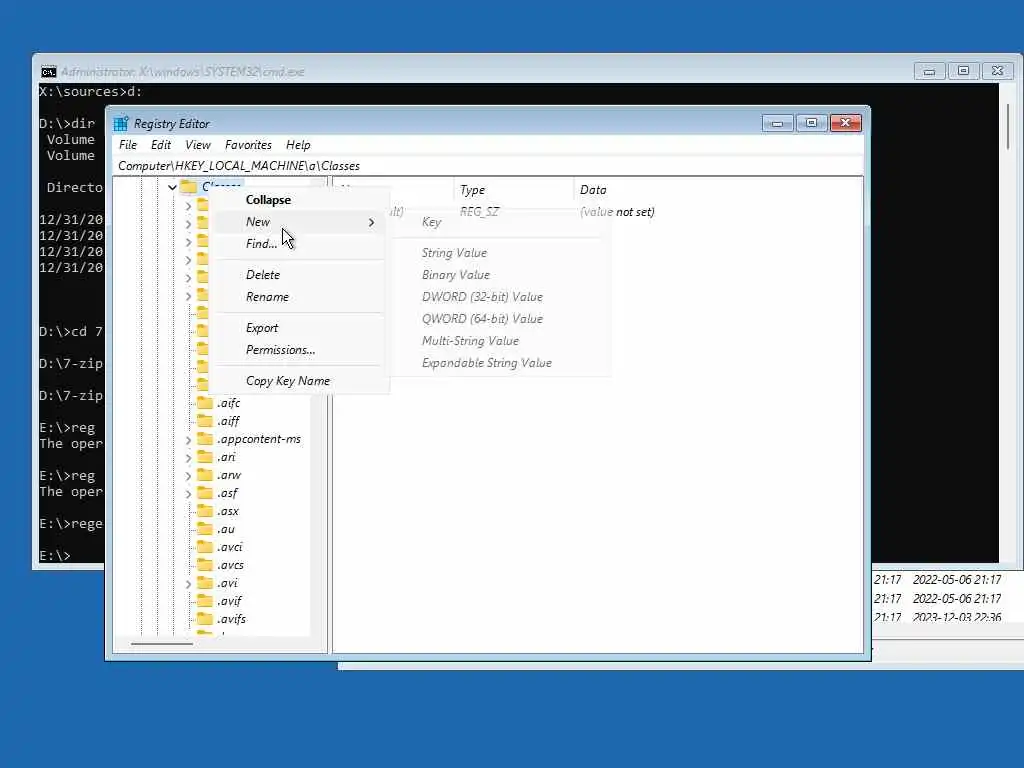Maximize the Registry Editor window
The height and width of the screenshot is (768, 1024).
811,123
